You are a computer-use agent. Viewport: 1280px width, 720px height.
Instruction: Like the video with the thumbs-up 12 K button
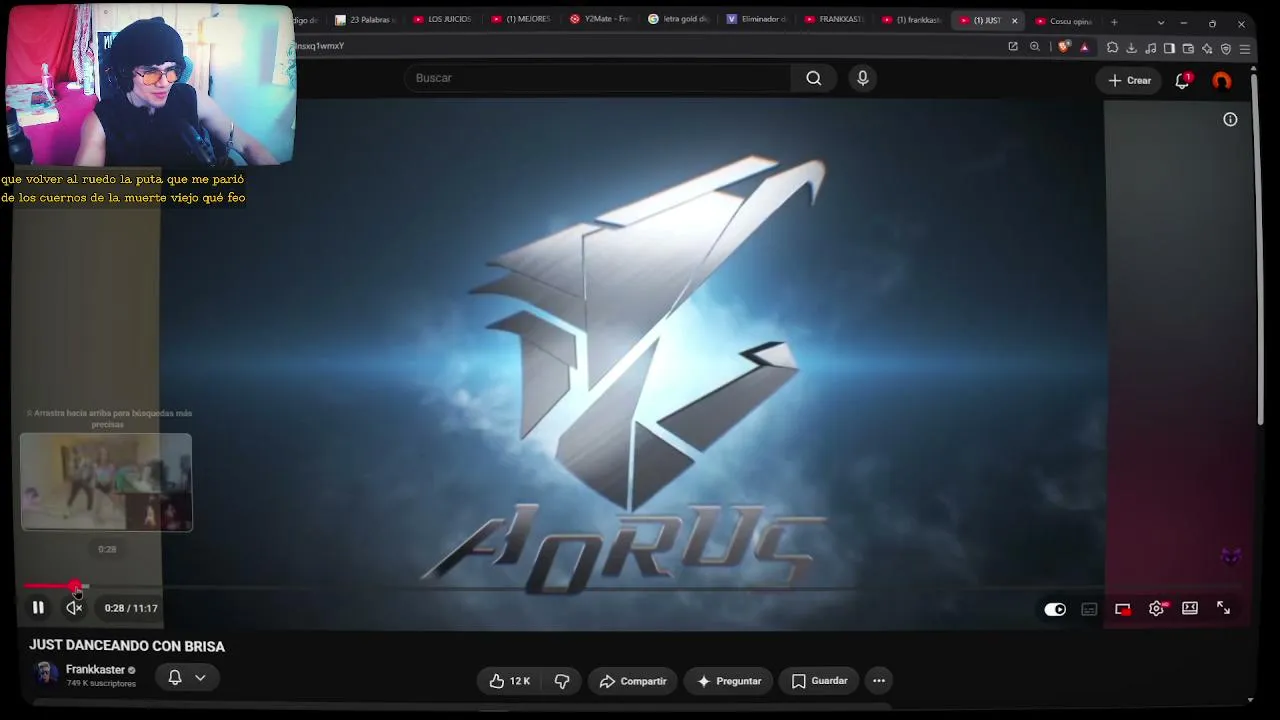click(x=510, y=681)
